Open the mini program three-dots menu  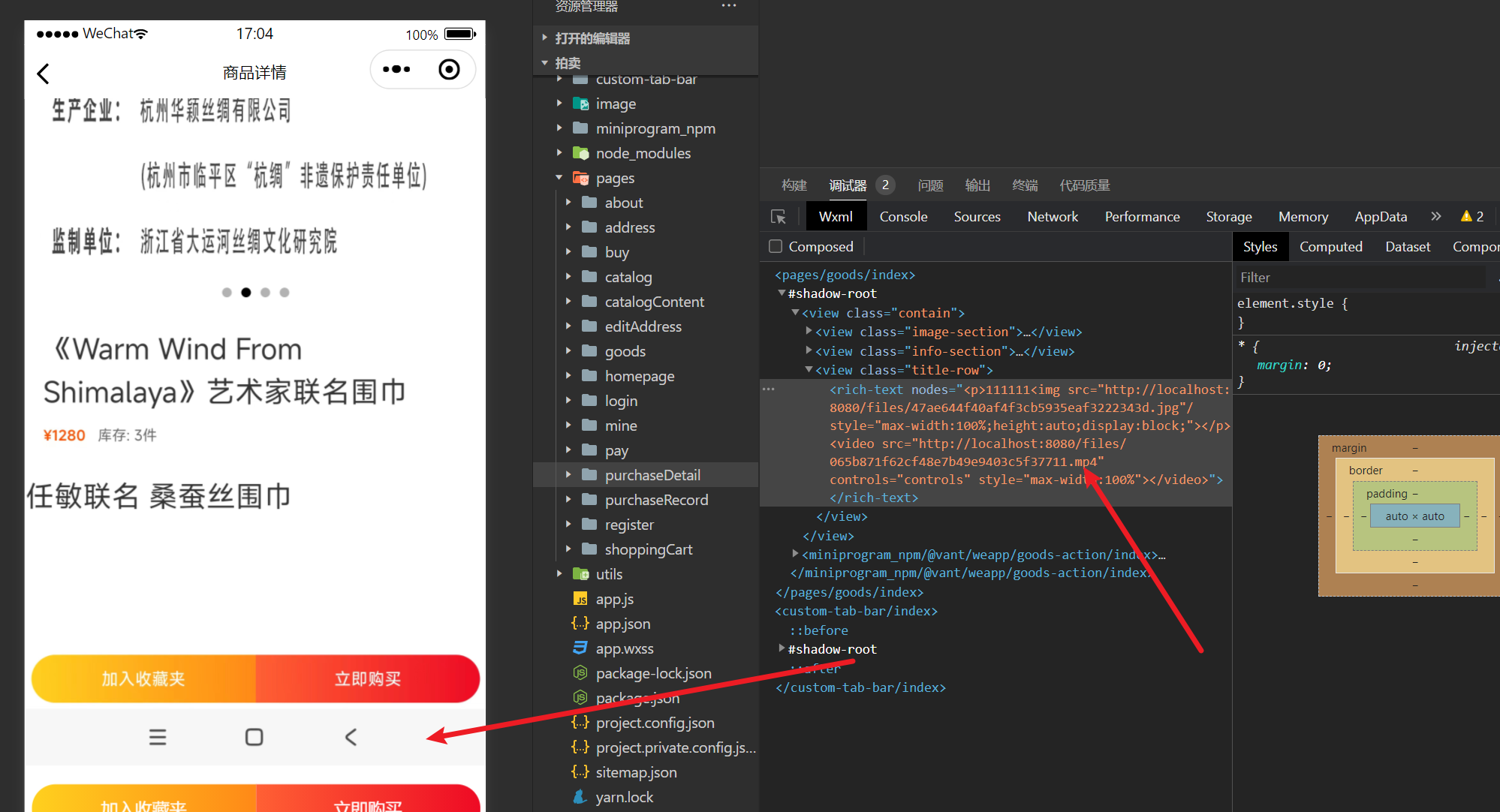(396, 70)
